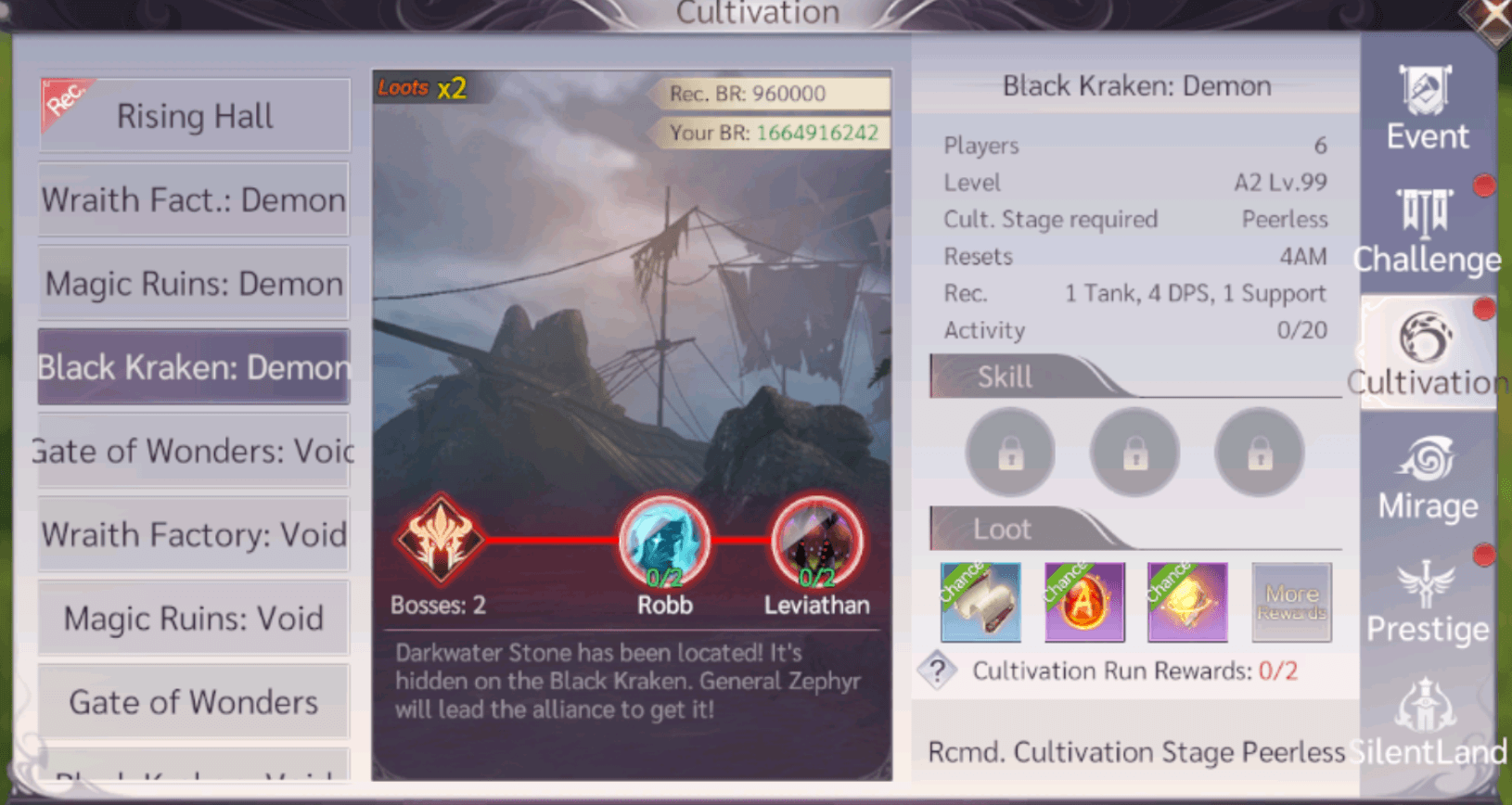Click the Bosses: 2 diamond emblem
The height and width of the screenshot is (805, 1512).
(441, 539)
